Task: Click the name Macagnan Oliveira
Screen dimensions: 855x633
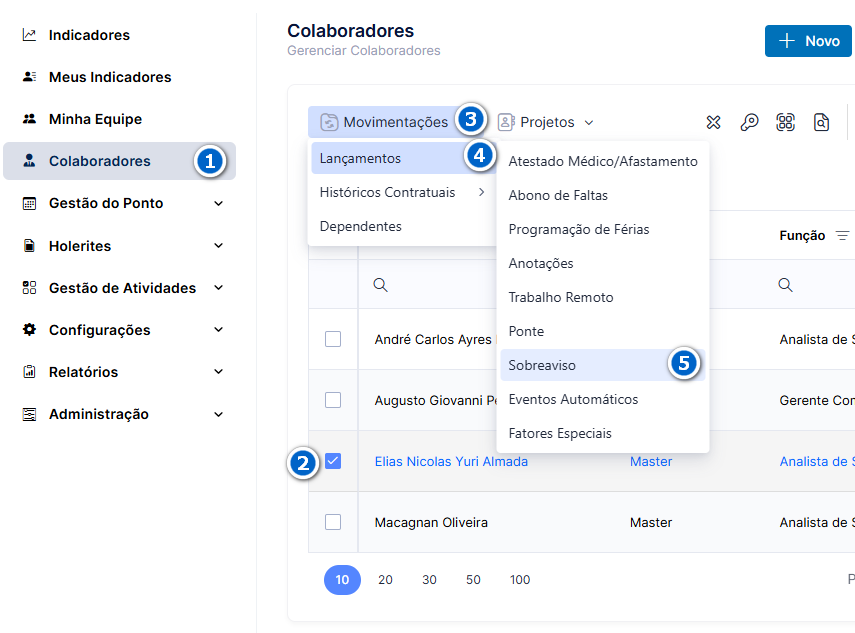Action: click(431, 522)
